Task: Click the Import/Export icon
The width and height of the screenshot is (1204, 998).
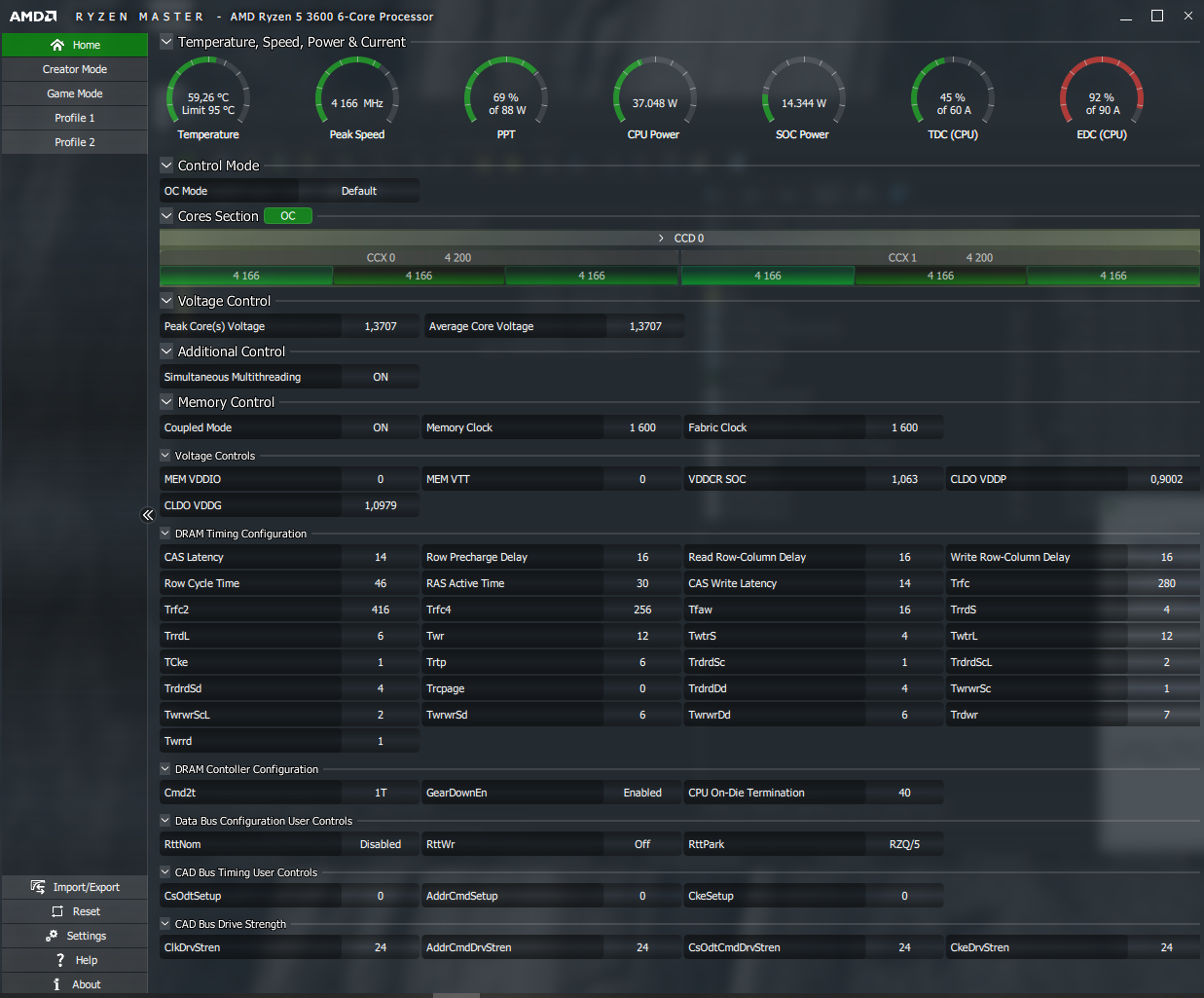Action: click(38, 887)
